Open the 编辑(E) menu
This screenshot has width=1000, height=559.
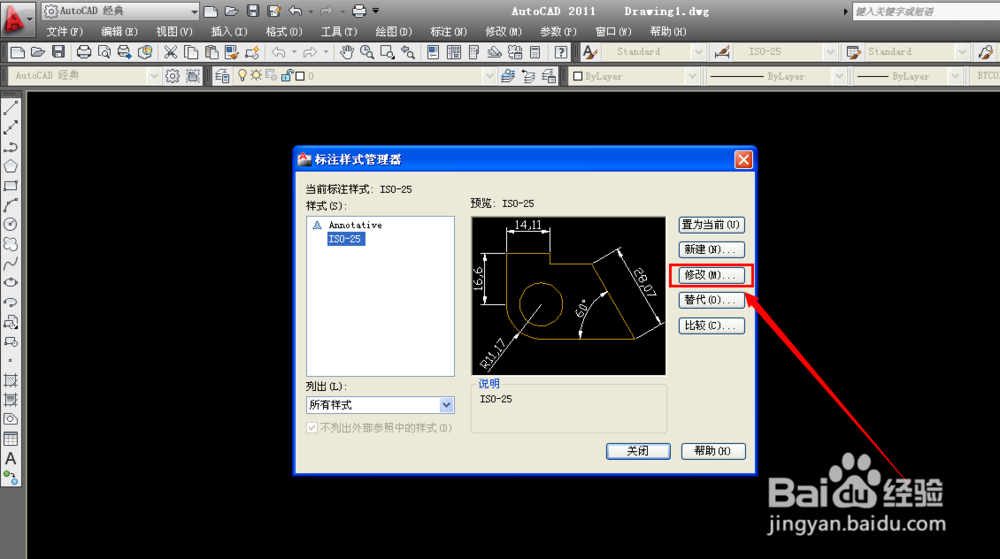click(x=119, y=31)
